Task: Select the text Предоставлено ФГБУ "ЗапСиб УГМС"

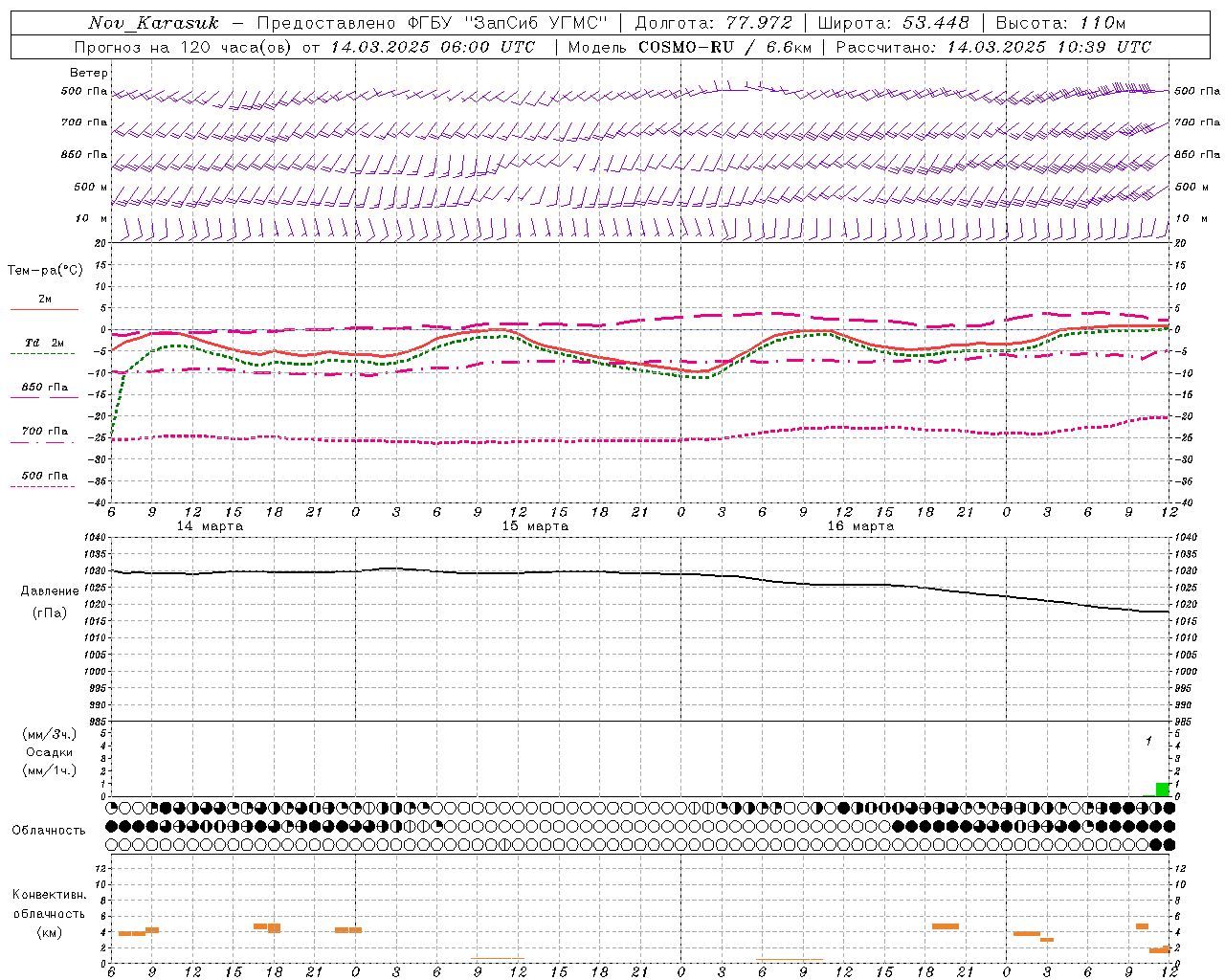Action: (x=433, y=23)
